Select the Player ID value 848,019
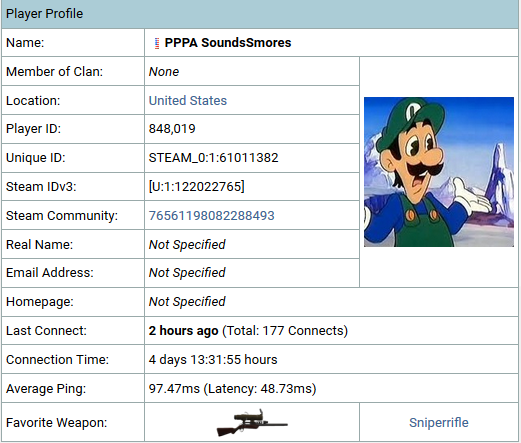The width and height of the screenshot is (521, 443). 172,129
